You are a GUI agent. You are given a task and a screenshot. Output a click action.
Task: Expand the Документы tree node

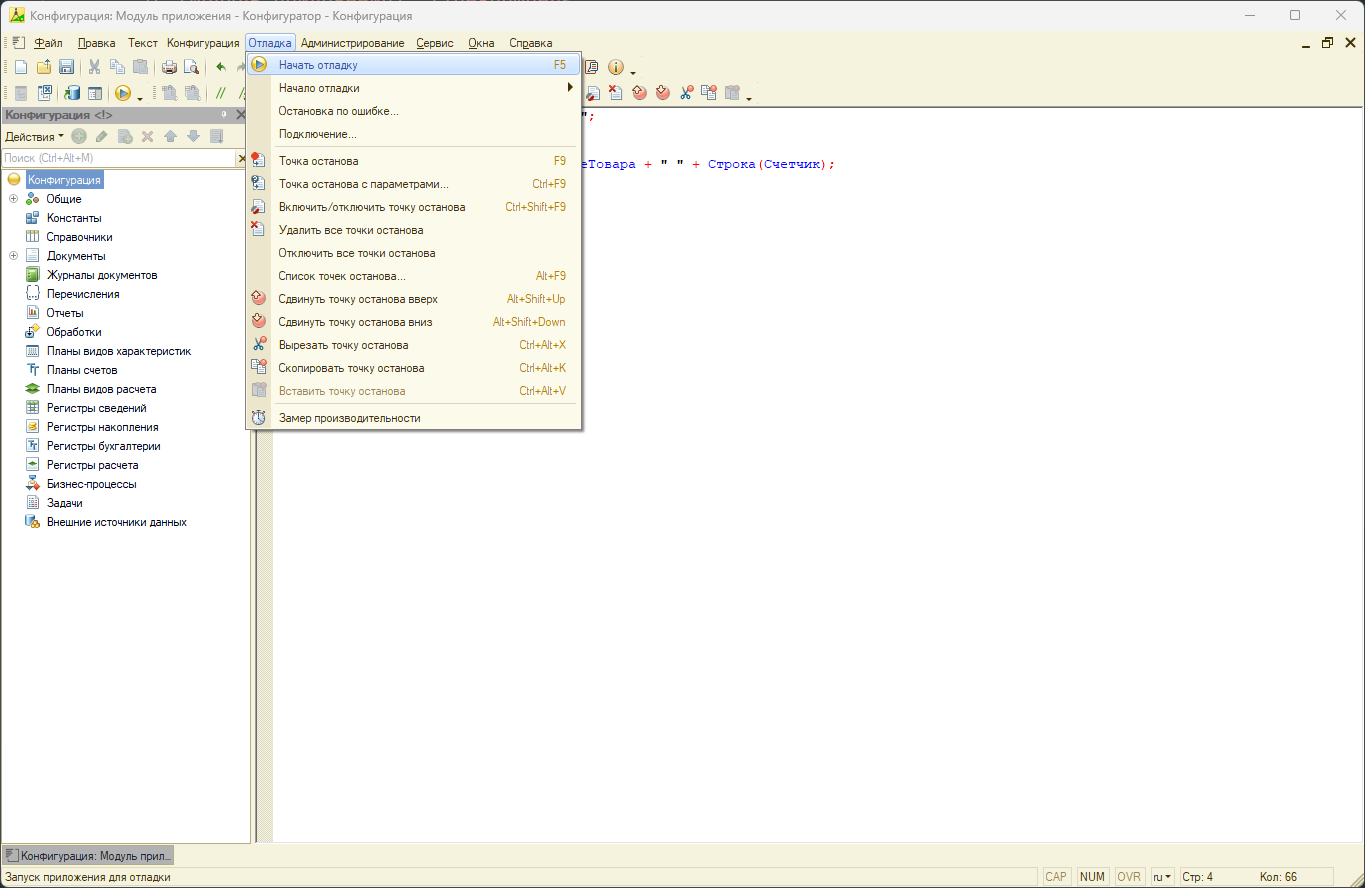(x=14, y=256)
